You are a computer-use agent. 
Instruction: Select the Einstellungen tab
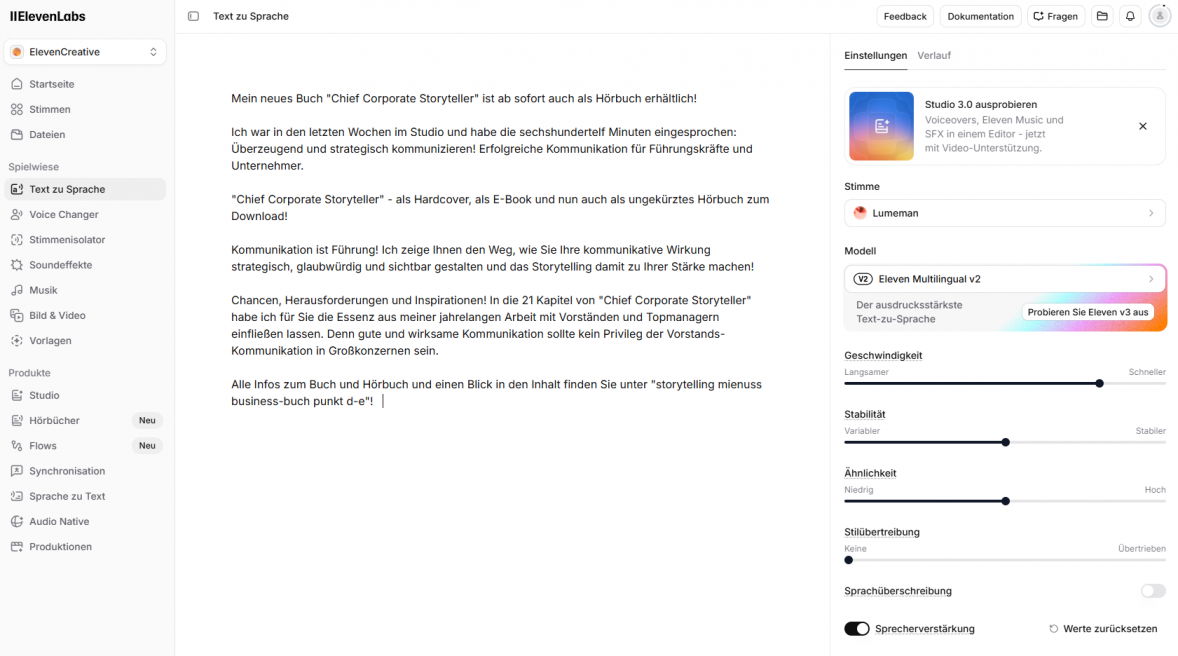click(x=875, y=55)
